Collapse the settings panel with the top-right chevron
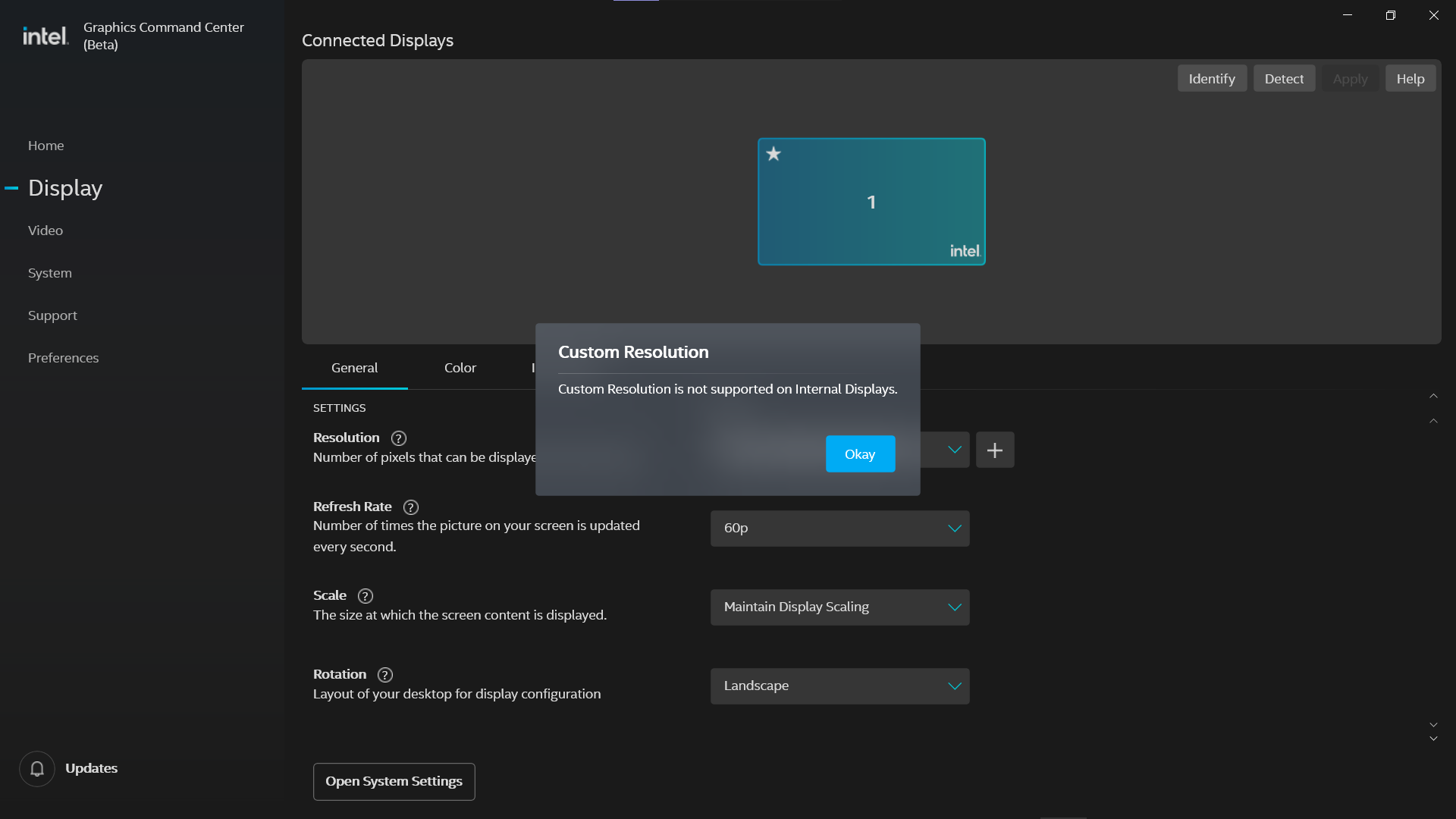The height and width of the screenshot is (819, 1456). [1433, 395]
